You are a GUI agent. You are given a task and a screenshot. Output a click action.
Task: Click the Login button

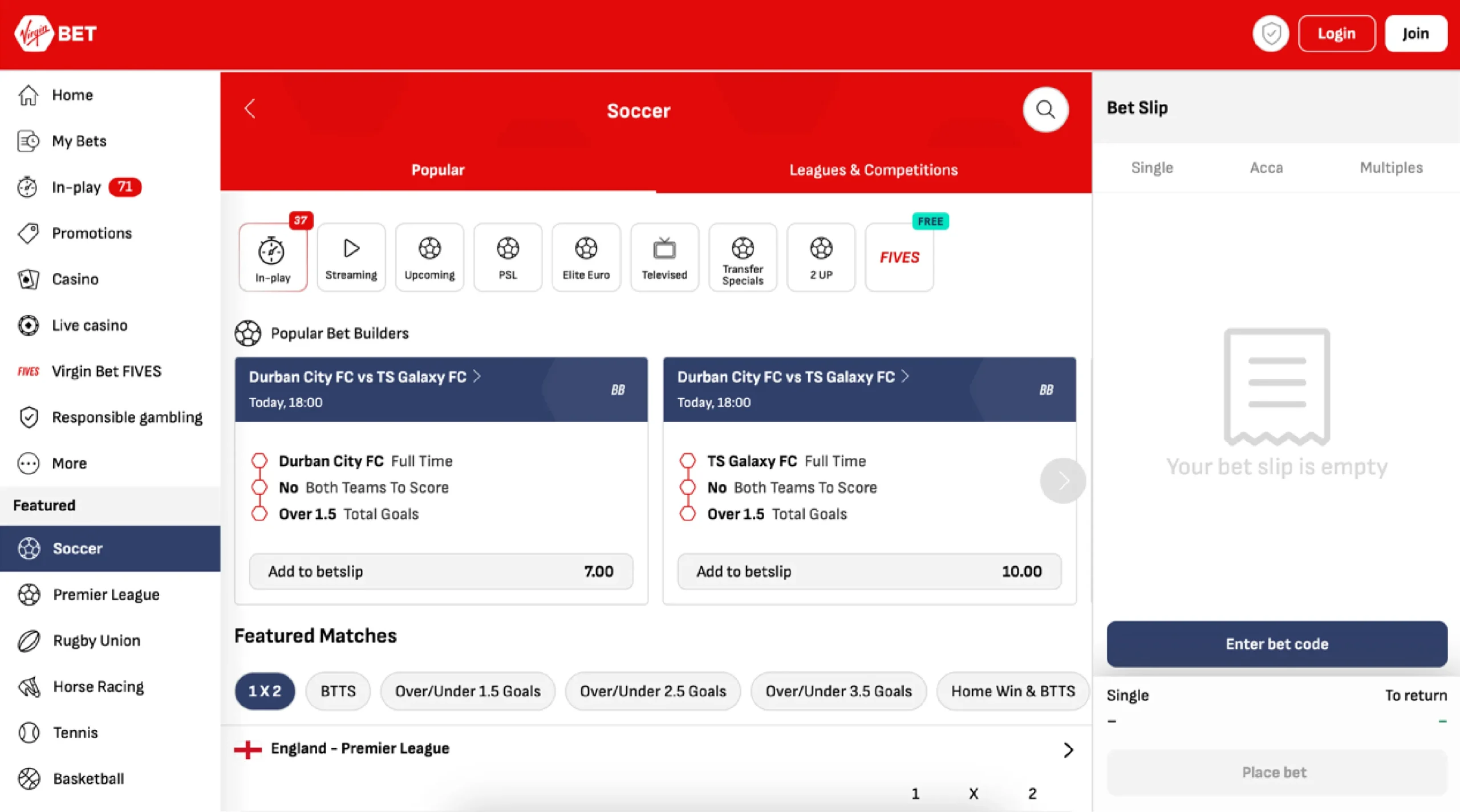click(x=1336, y=34)
